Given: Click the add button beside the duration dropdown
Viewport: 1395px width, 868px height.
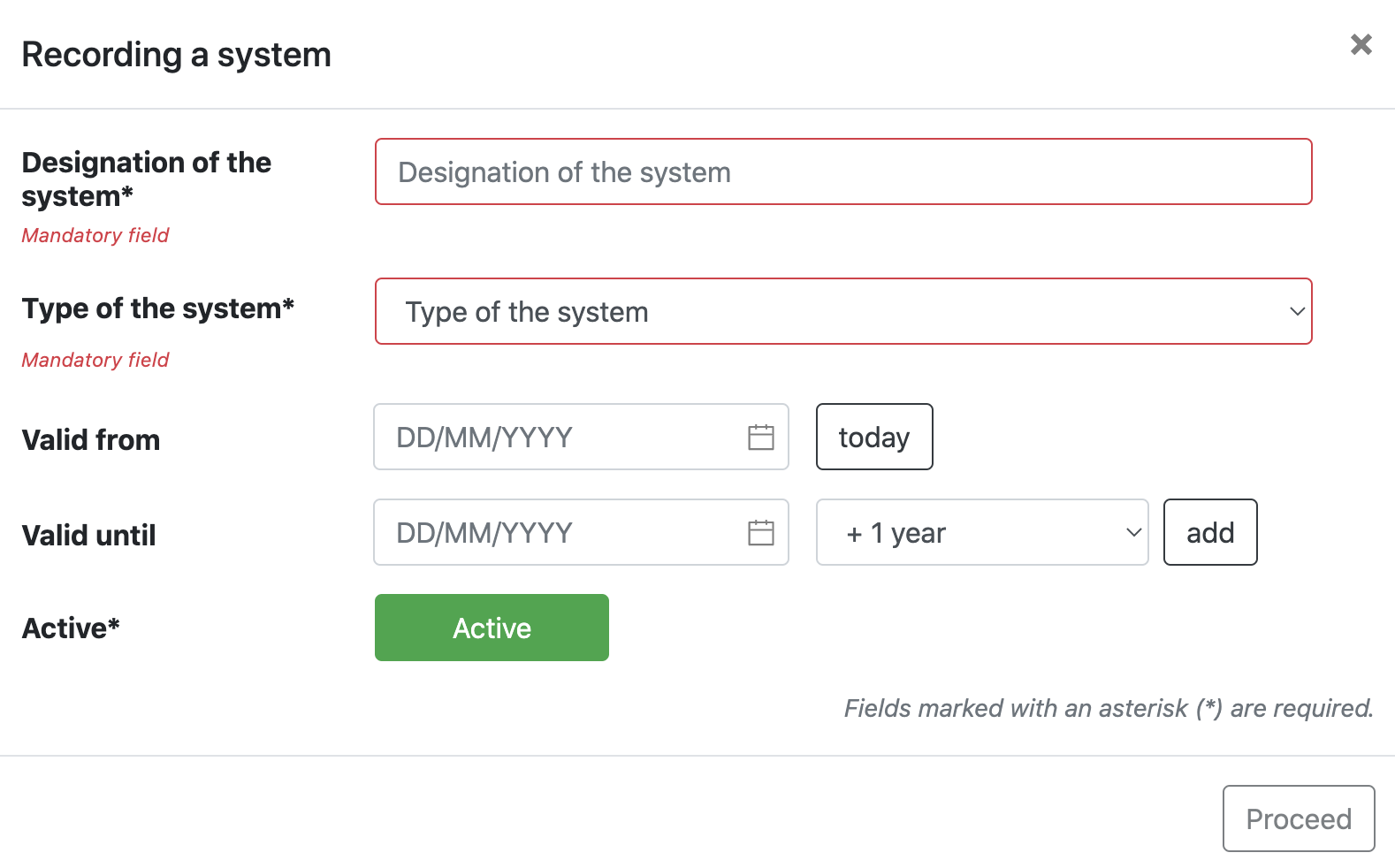Looking at the screenshot, I should [1210, 532].
